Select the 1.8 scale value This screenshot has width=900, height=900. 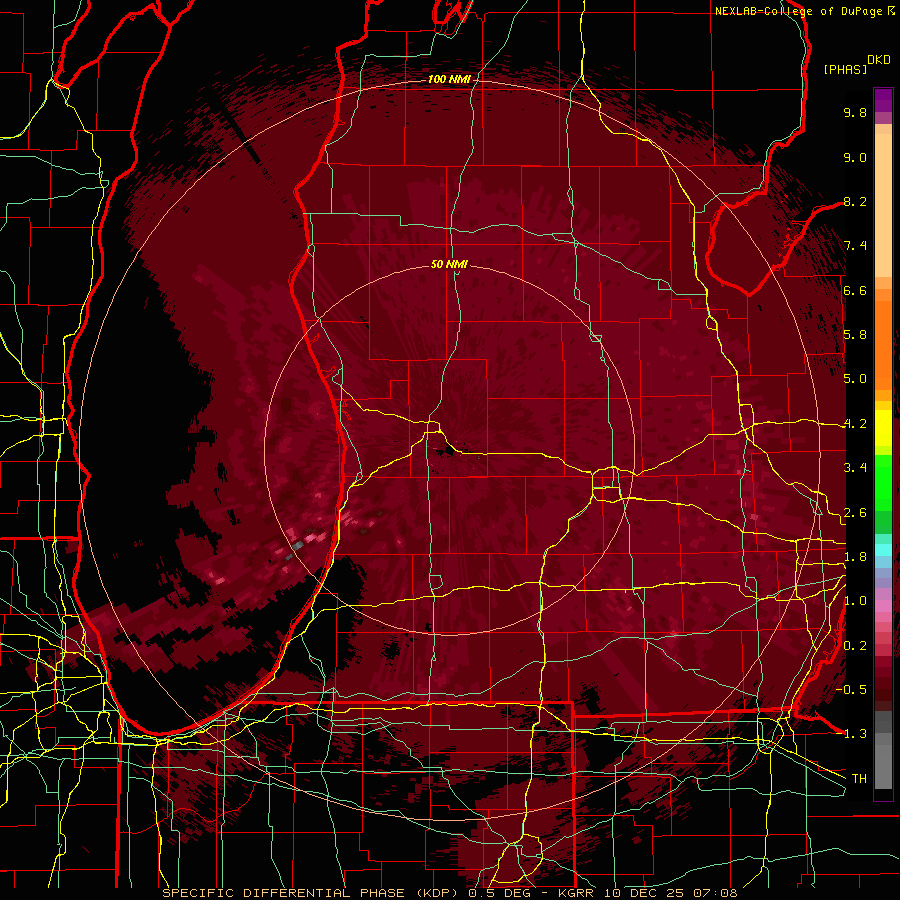[x=855, y=557]
